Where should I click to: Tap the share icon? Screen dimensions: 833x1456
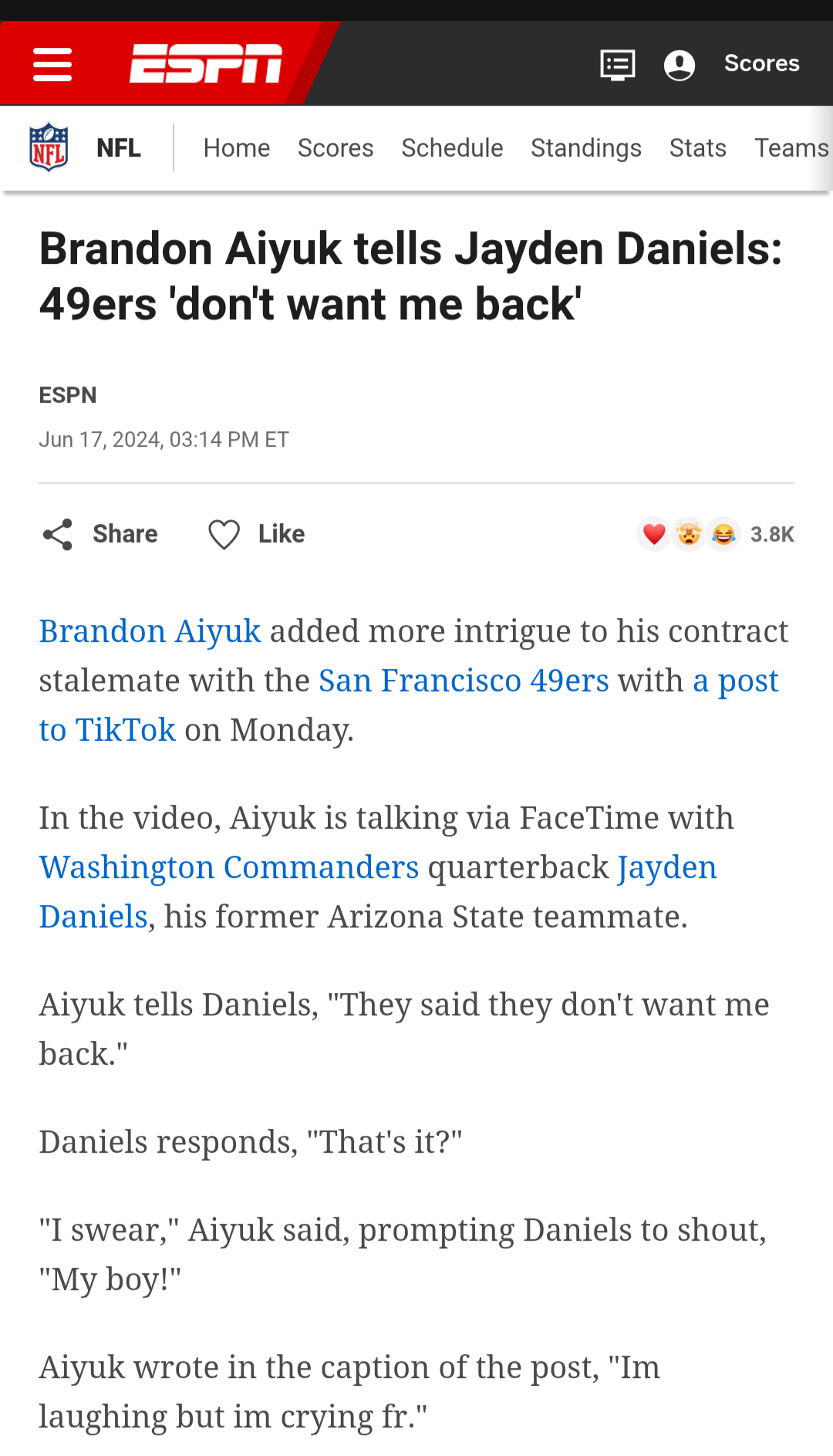[58, 534]
